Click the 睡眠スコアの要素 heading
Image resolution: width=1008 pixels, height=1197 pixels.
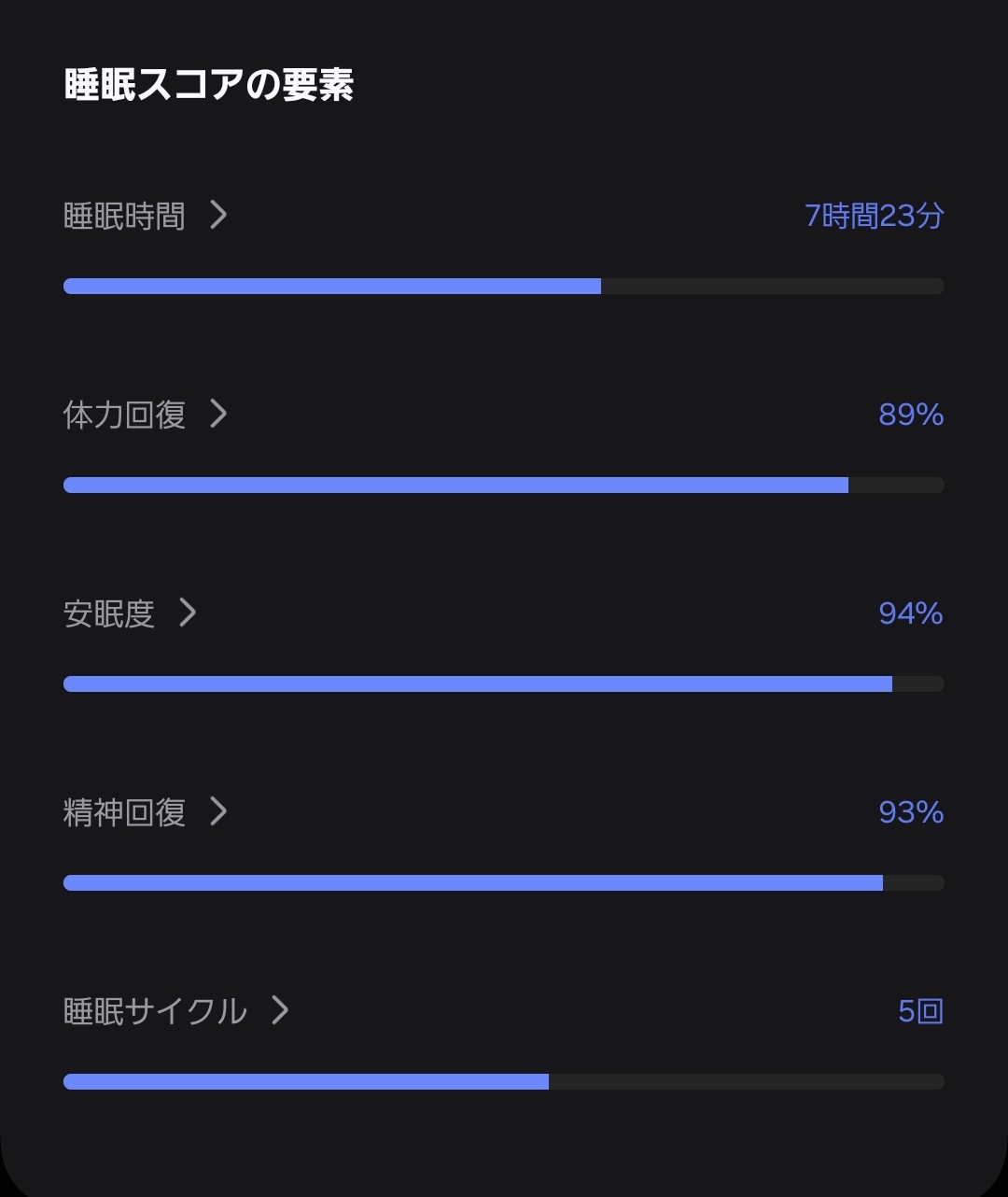tap(209, 85)
